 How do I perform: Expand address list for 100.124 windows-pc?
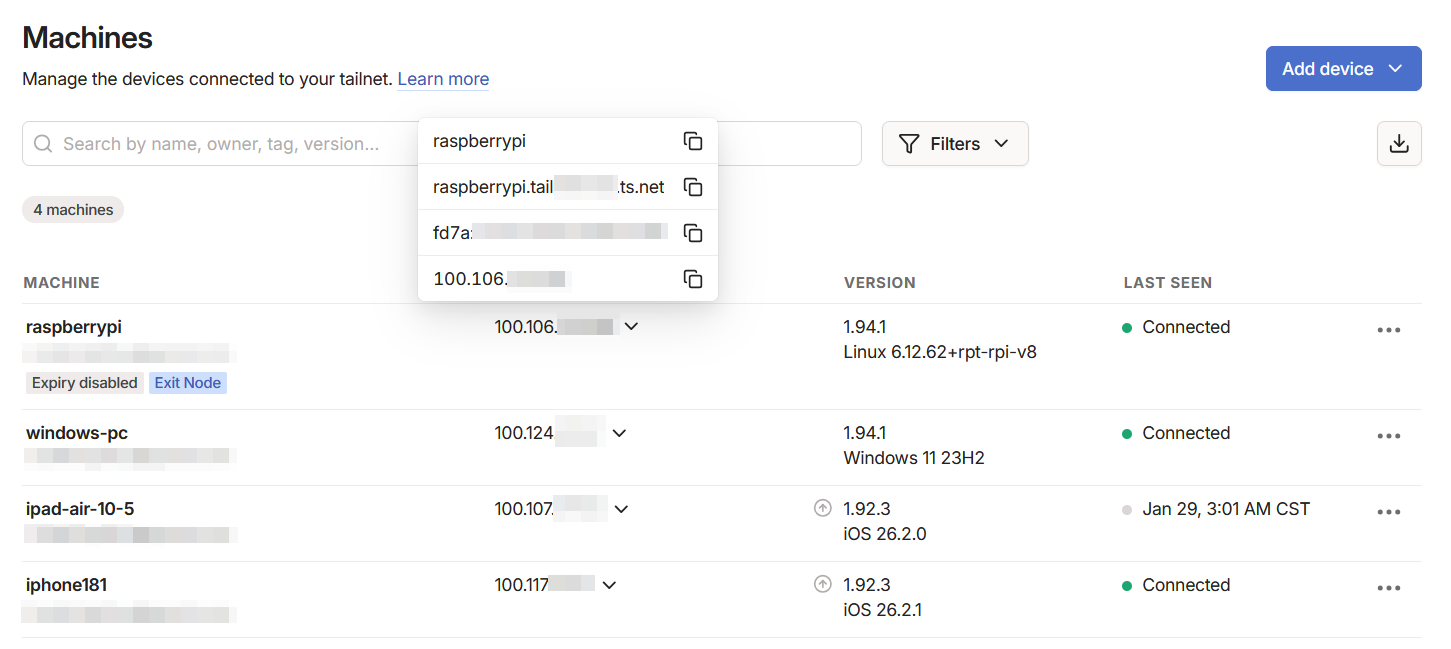619,433
